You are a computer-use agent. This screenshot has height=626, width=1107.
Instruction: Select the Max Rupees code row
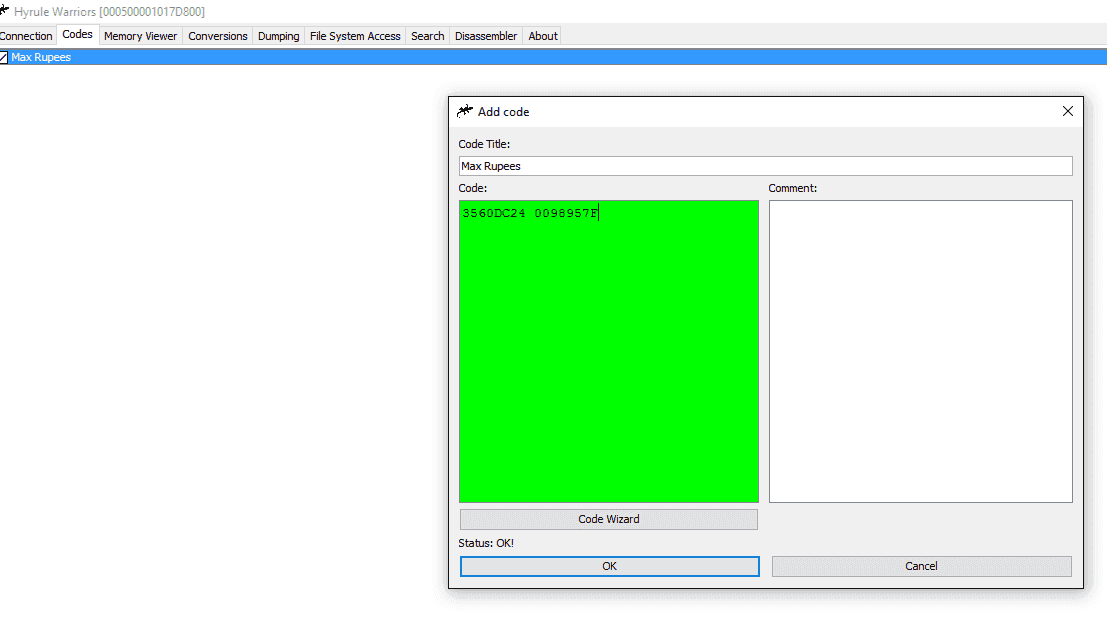(x=554, y=57)
